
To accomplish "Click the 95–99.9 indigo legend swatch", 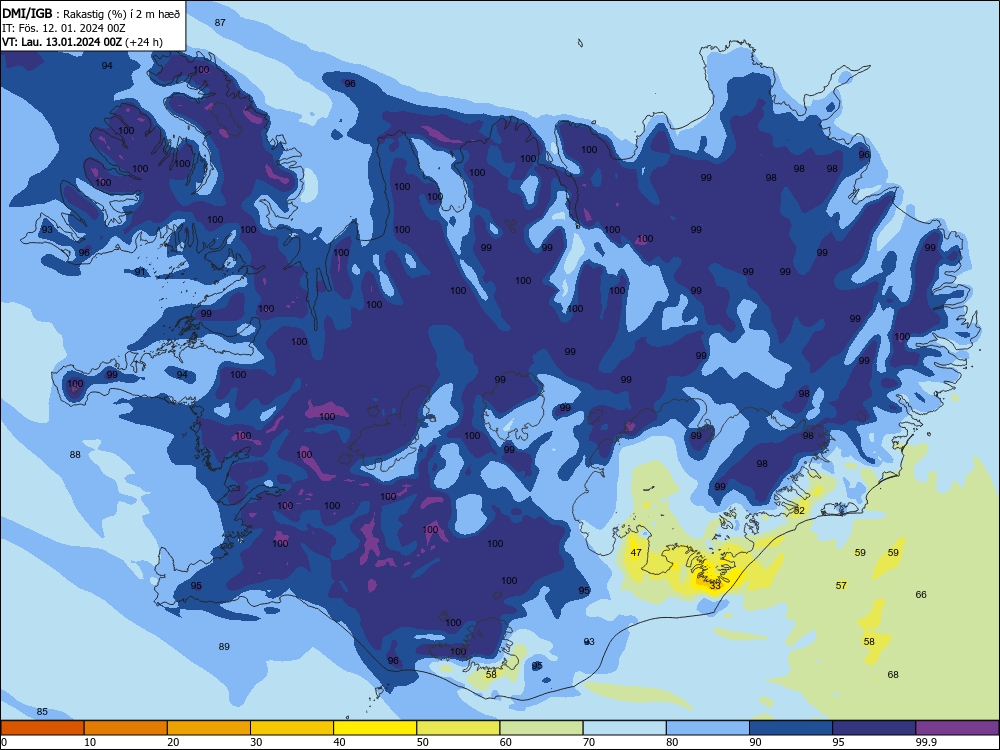I will [x=874, y=728].
